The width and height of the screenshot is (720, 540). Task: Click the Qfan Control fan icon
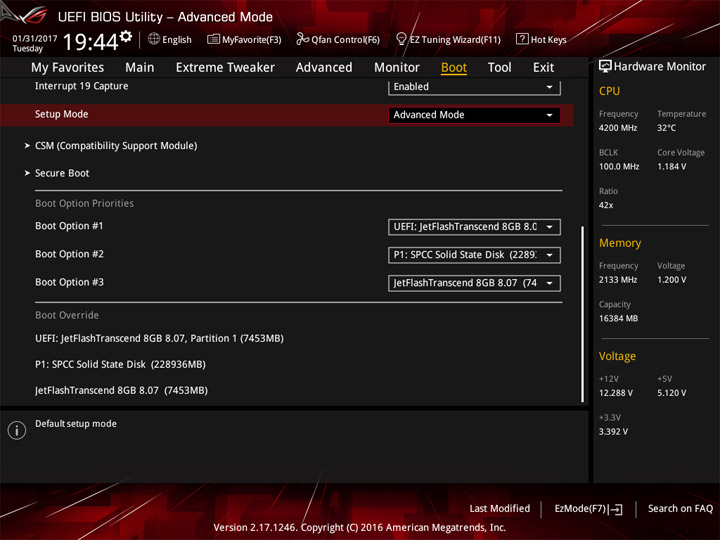click(x=302, y=39)
